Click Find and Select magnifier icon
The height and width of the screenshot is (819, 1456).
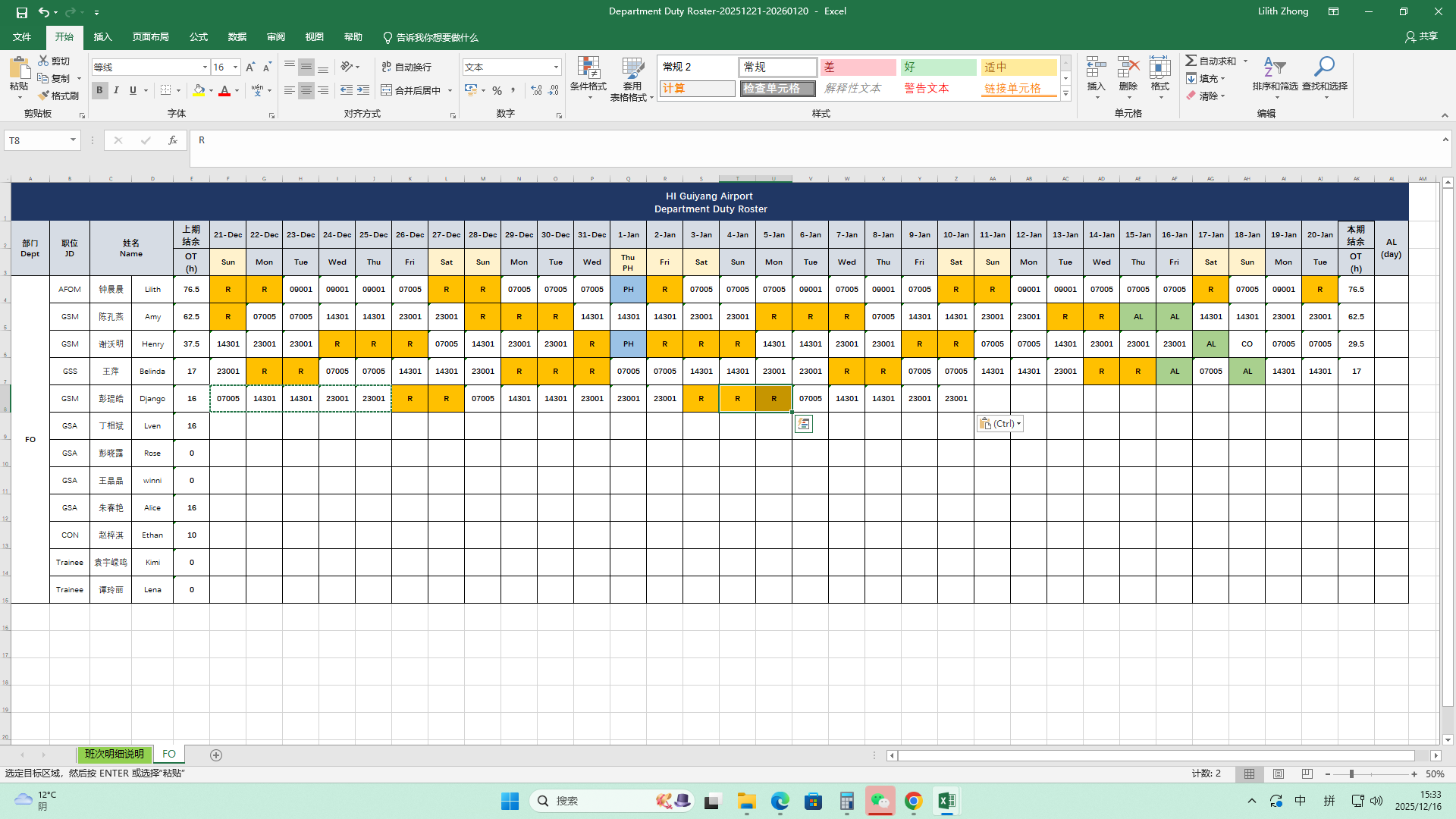[x=1324, y=68]
